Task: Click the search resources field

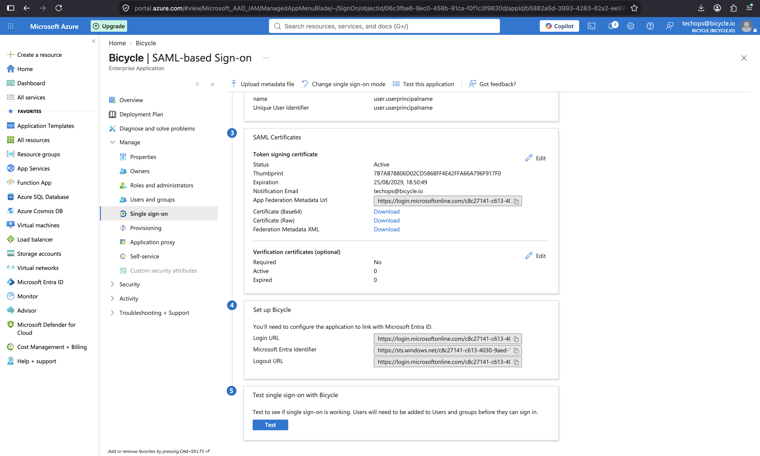Action: point(384,26)
